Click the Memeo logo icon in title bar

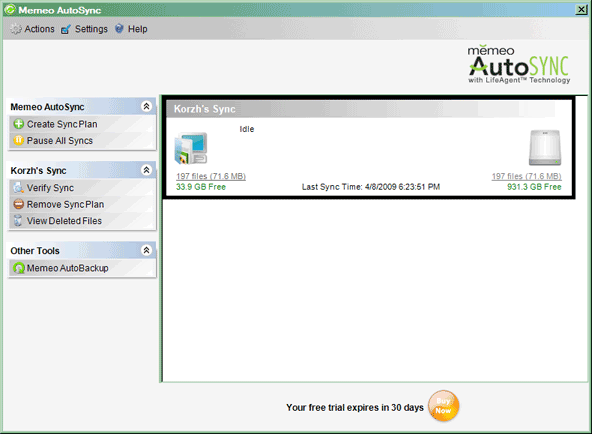[x=10, y=9]
